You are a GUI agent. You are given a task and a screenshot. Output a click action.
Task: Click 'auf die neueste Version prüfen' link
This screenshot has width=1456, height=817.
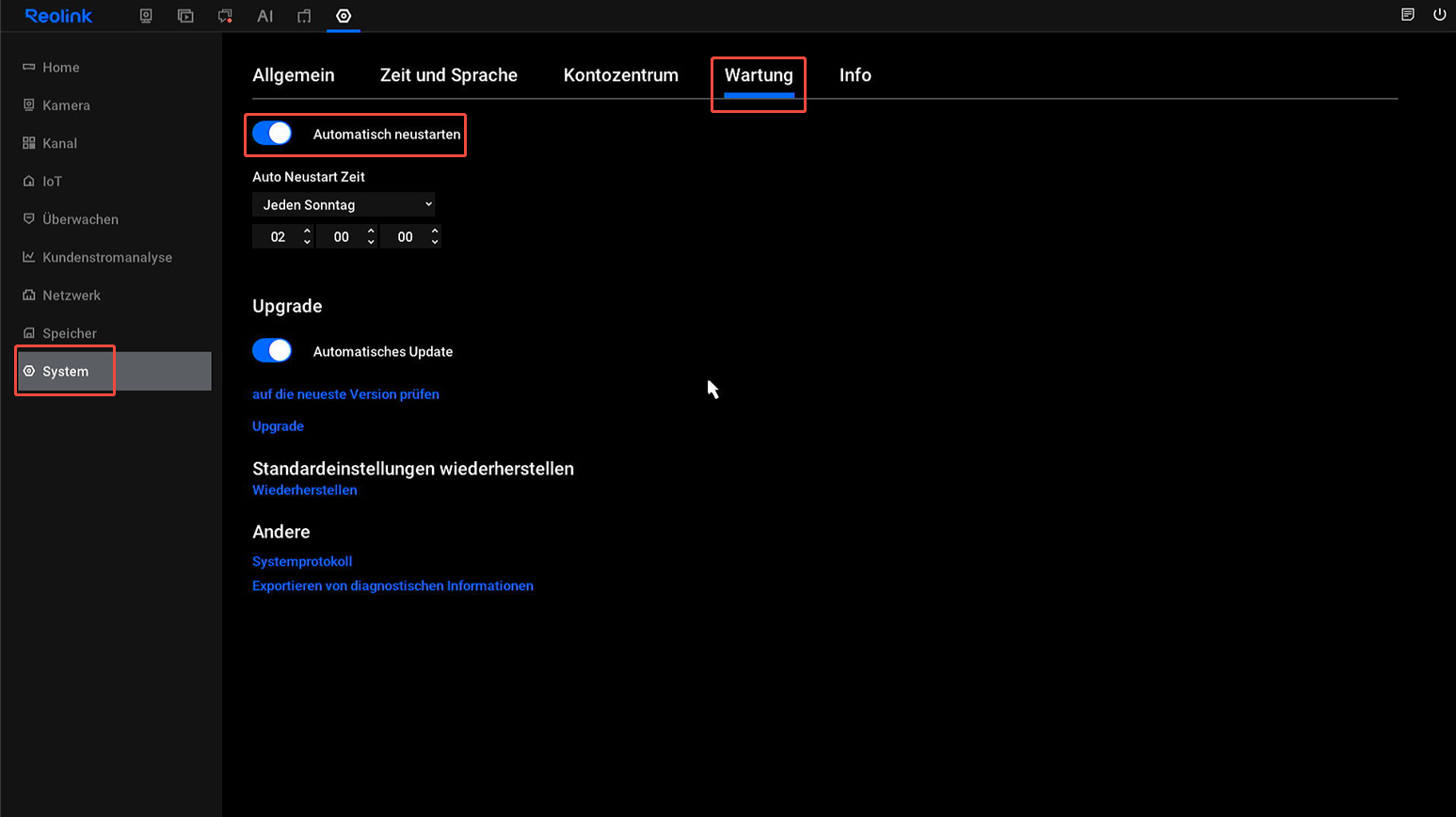pos(345,394)
